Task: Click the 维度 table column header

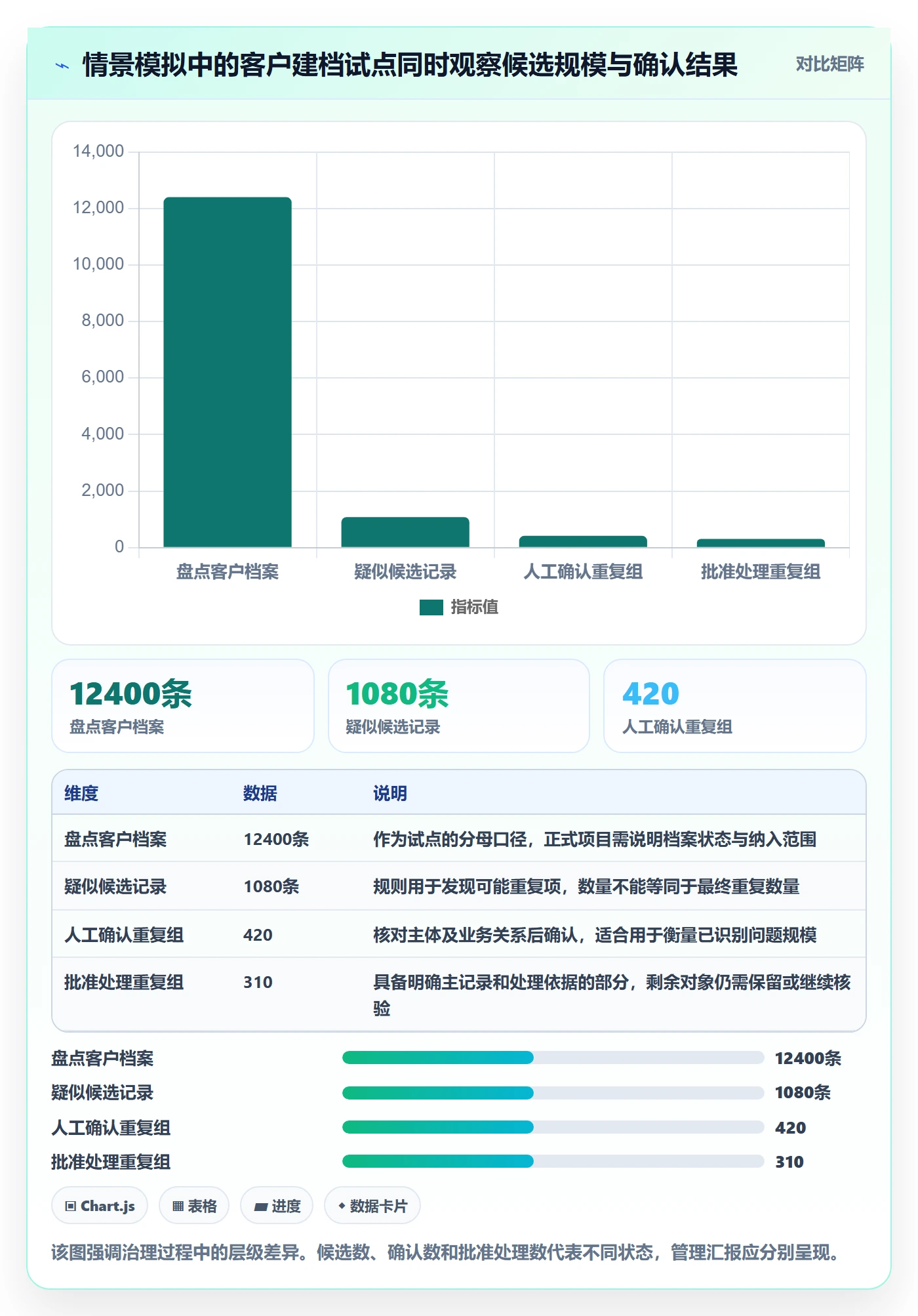Action: [x=81, y=794]
